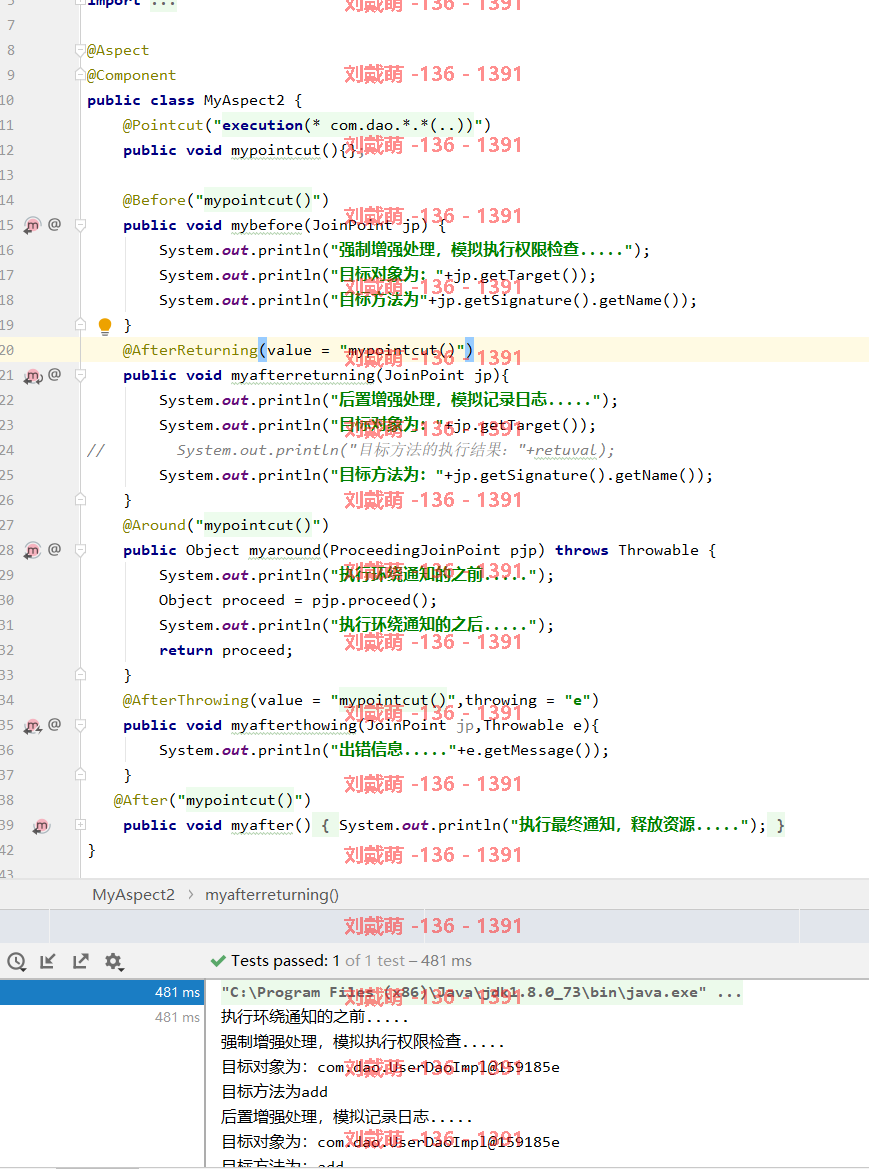This screenshot has height=1169, width=869.
Task: Collapse the @Component fold marker on line 9
Action: click(x=80, y=75)
